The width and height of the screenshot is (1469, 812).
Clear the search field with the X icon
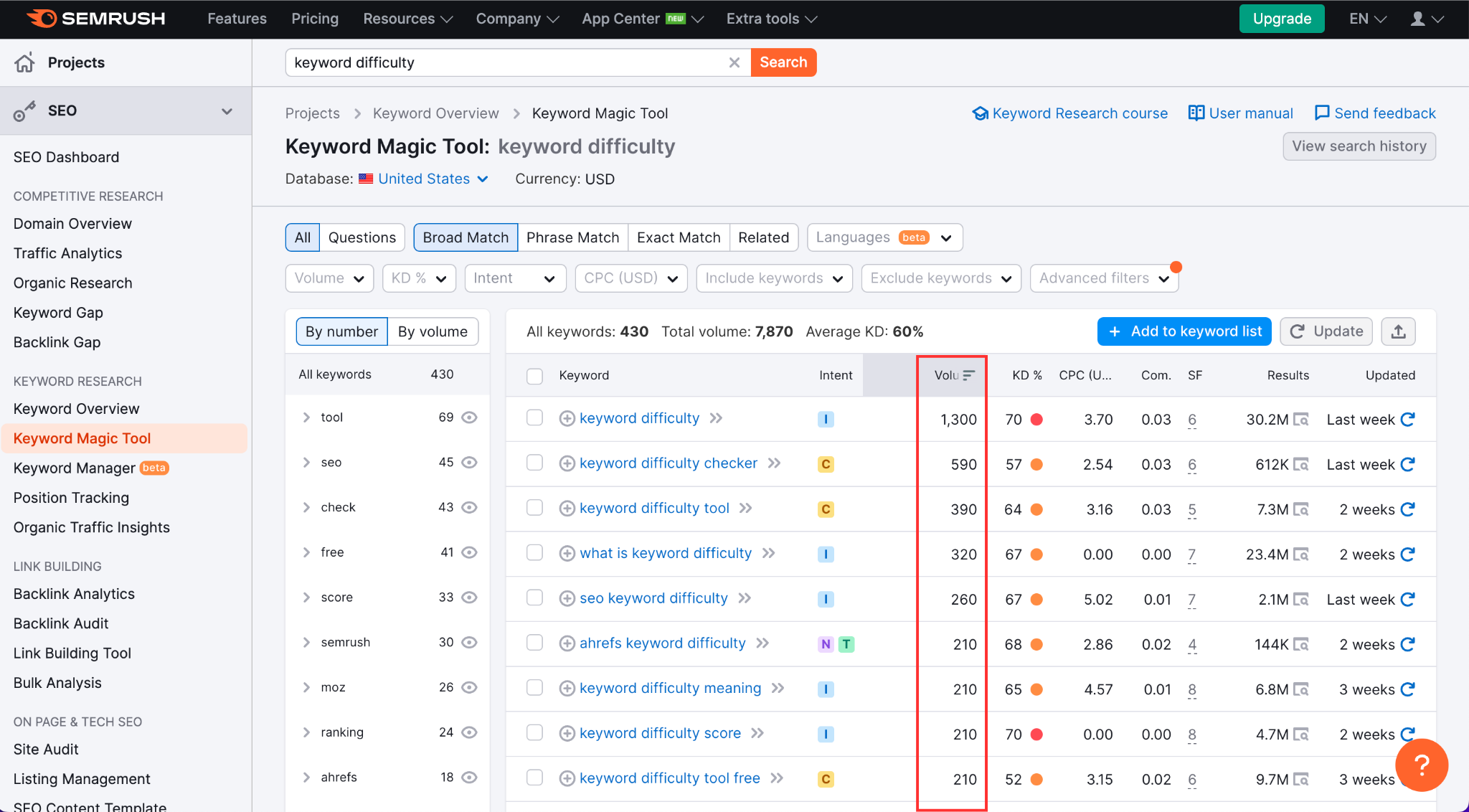pyautogui.click(x=734, y=62)
